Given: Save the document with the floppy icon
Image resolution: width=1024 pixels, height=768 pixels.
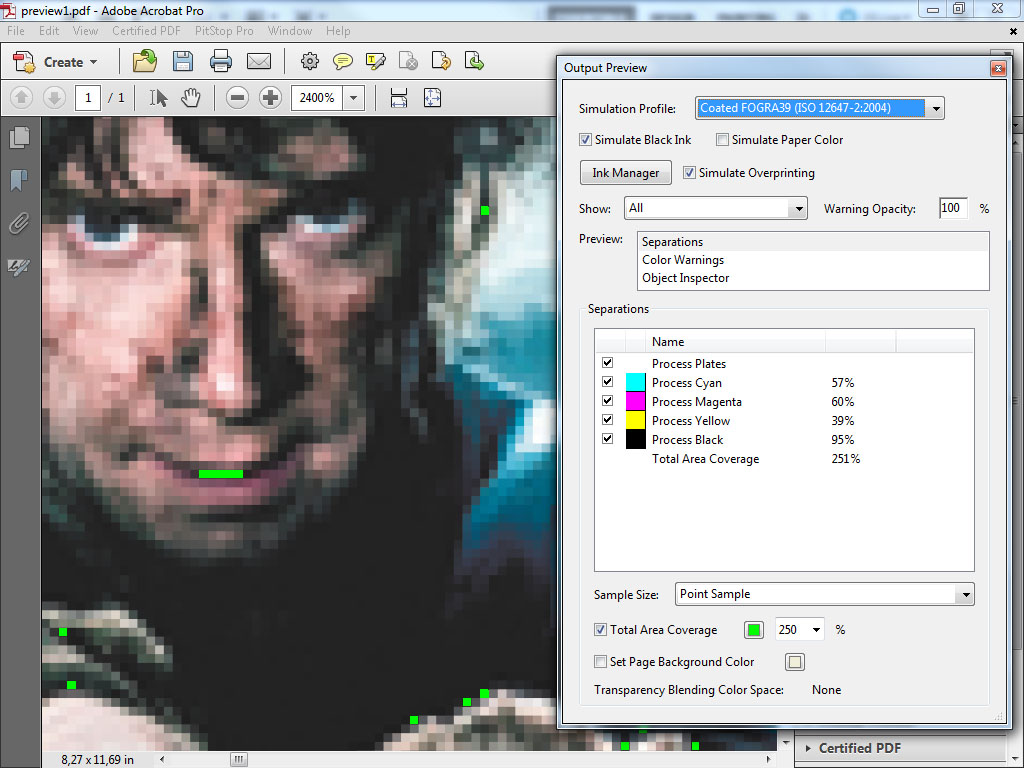Looking at the screenshot, I should coord(183,61).
